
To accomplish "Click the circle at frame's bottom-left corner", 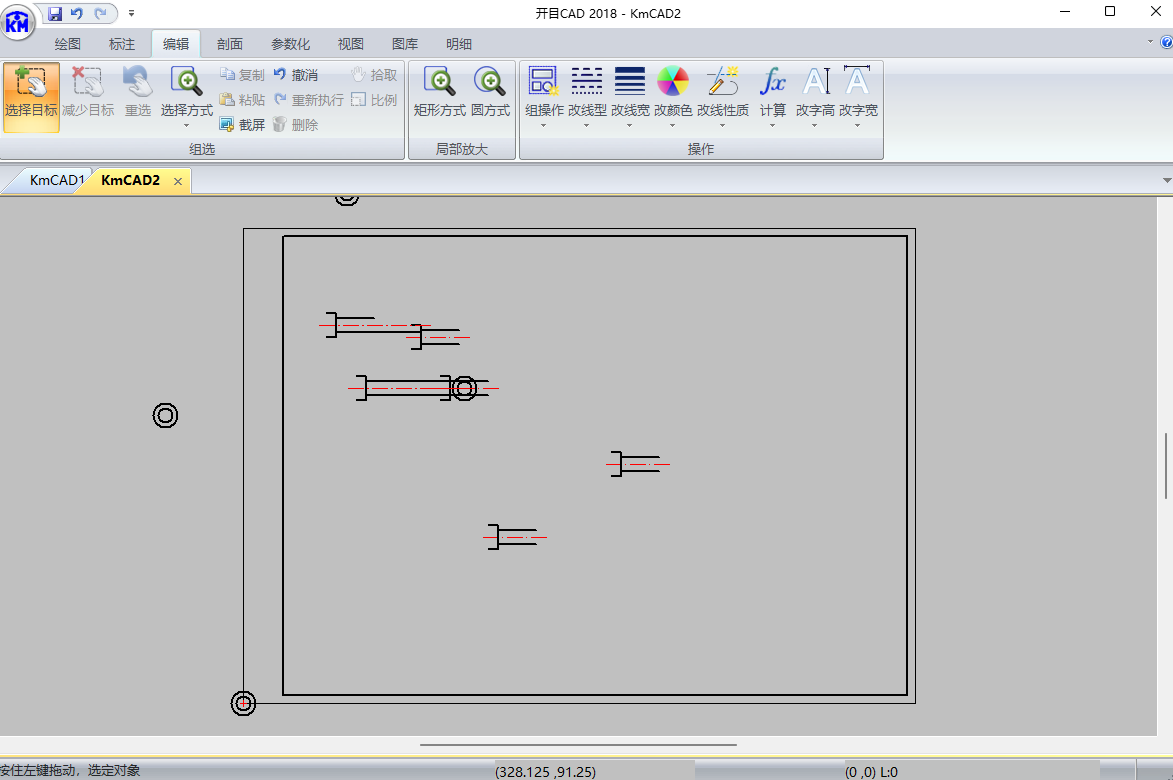I will (243, 703).
